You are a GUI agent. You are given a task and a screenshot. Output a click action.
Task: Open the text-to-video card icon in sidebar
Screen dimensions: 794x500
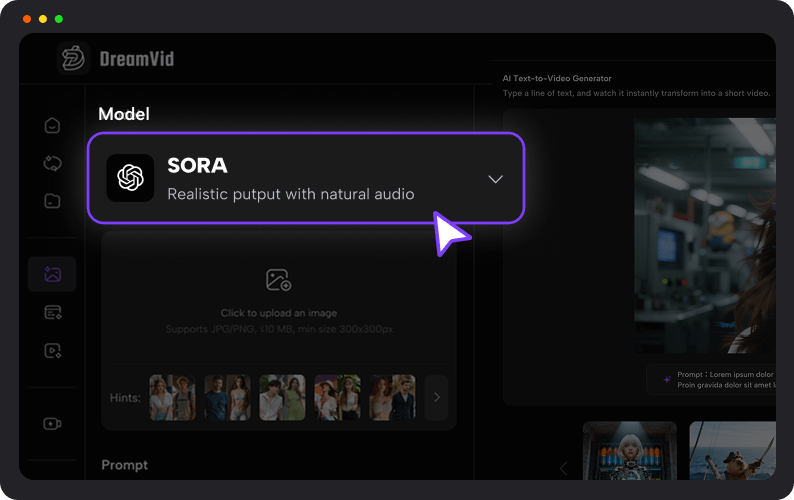click(x=53, y=312)
